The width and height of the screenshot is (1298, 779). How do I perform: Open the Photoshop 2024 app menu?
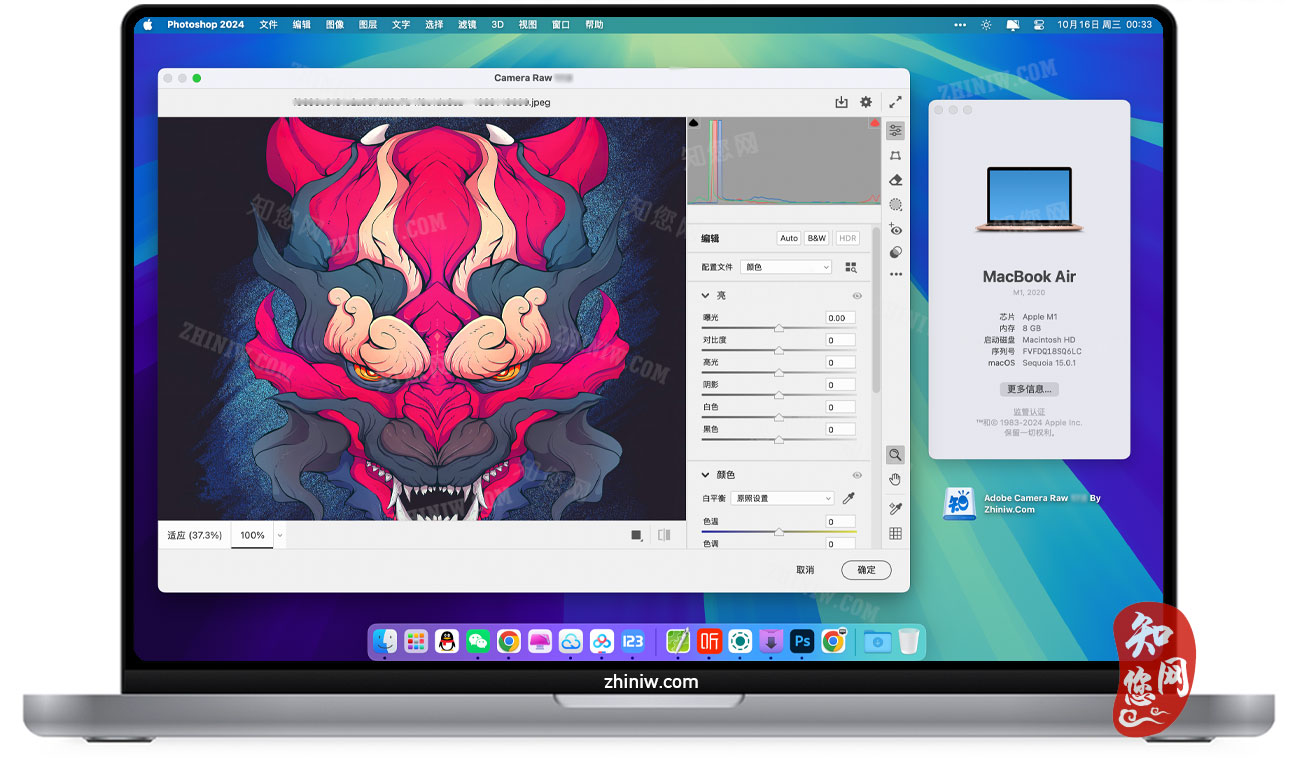(205, 24)
